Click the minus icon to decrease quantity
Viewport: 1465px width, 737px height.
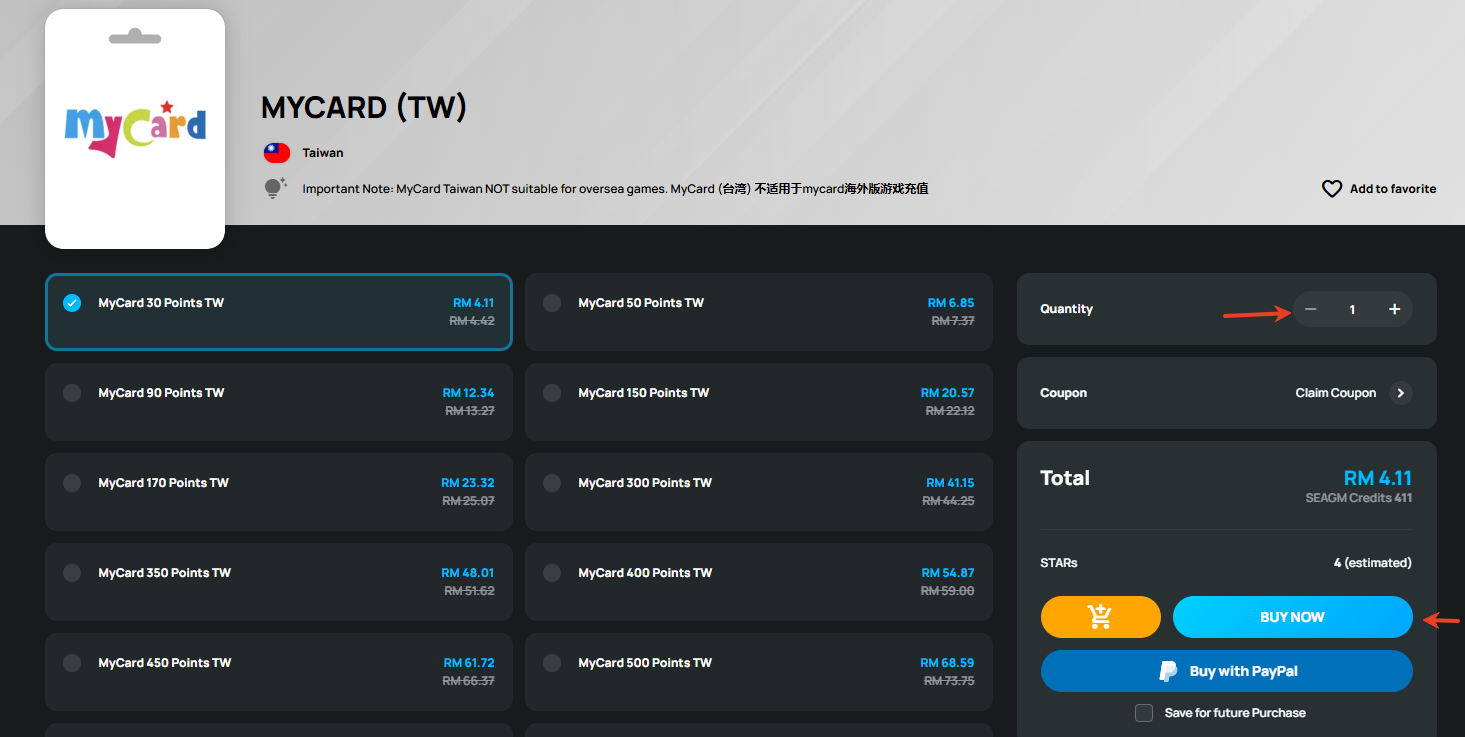[1311, 309]
